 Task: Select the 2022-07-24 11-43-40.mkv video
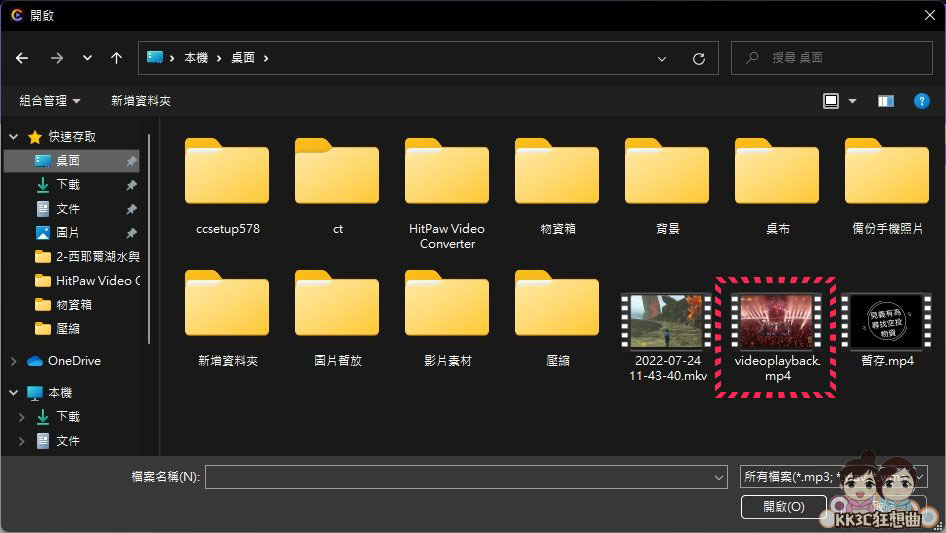click(667, 337)
